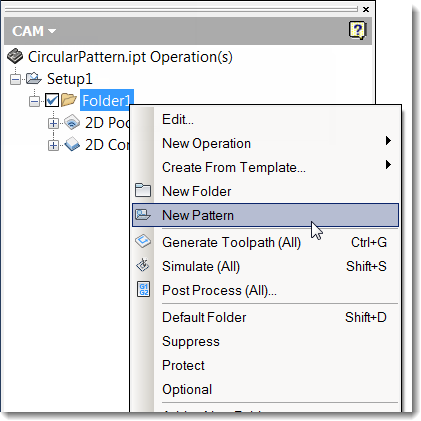Viewport: 421px width, 421px height.
Task: Click the 2D Pocket operation icon
Action: pyautogui.click(x=72, y=122)
